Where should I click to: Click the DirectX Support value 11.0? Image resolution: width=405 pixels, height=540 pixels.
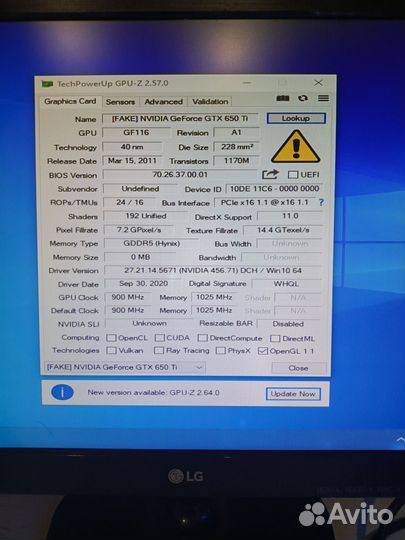tap(290, 216)
